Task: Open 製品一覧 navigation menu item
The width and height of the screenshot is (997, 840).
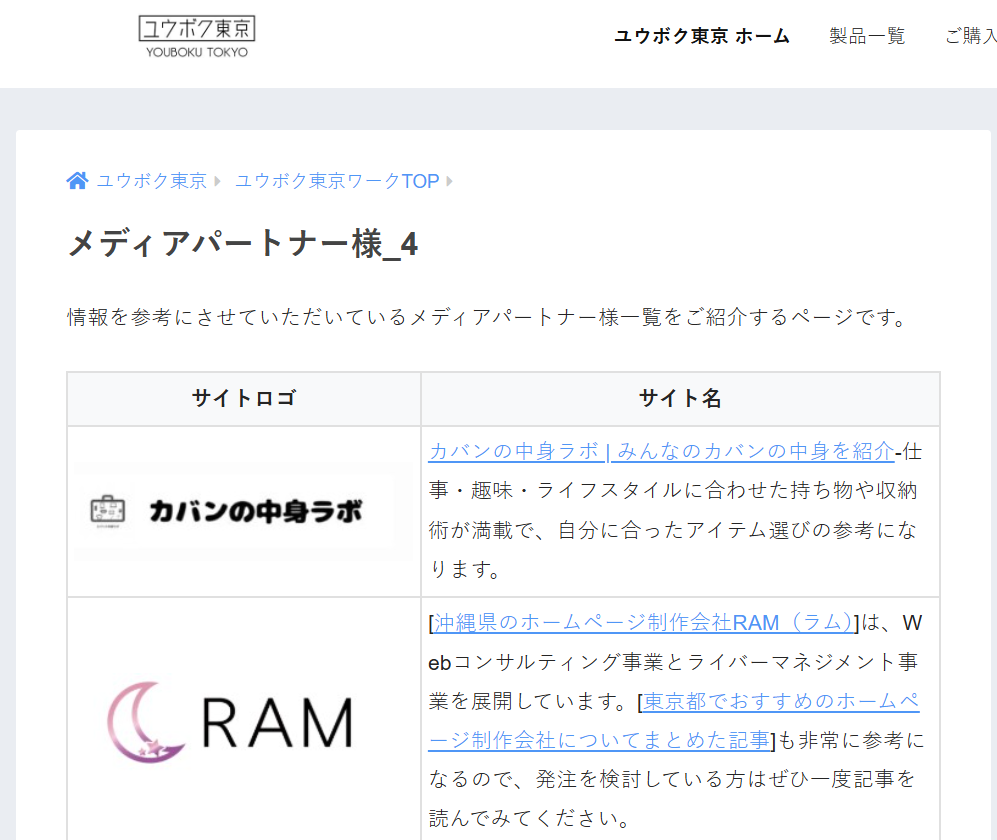Action: click(867, 36)
